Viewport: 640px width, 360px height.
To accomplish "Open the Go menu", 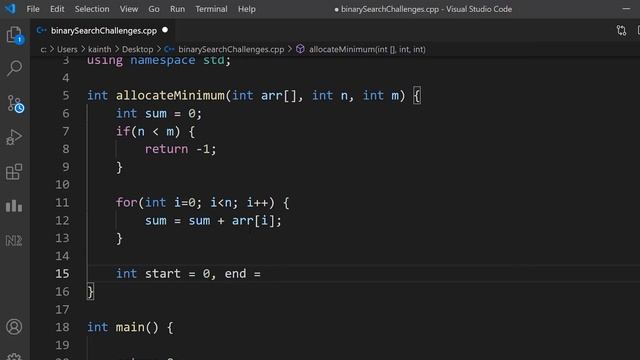I will [x=154, y=9].
